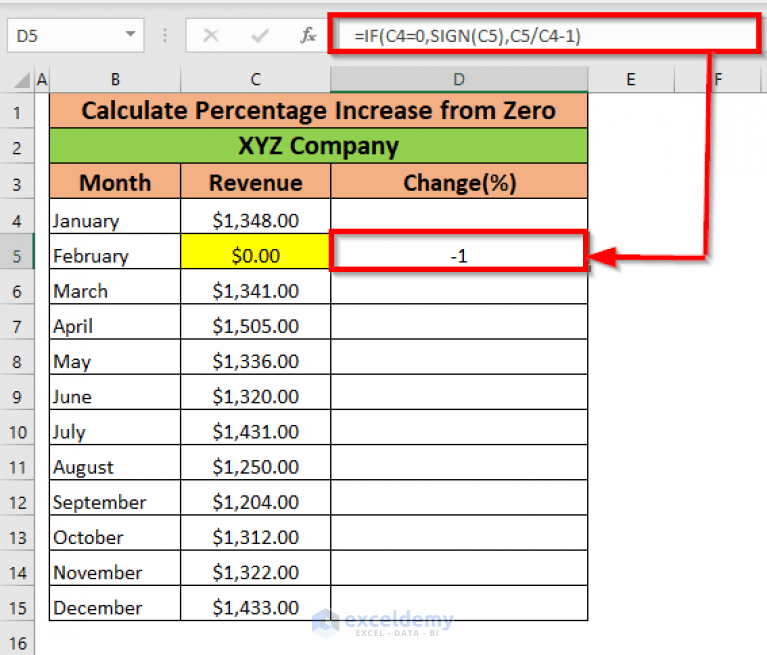767x655 pixels.
Task: Select column E header
Action: pos(631,79)
